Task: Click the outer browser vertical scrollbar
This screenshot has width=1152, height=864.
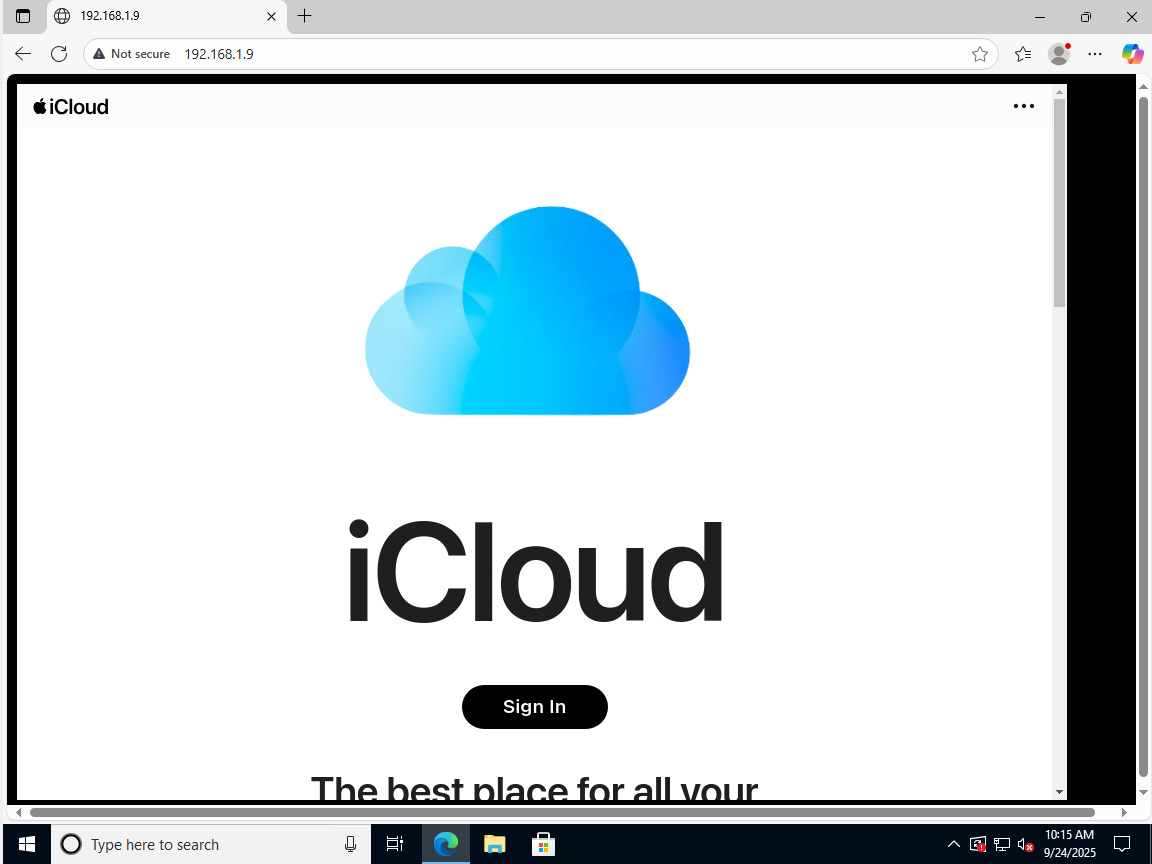Action: pos(1143,436)
